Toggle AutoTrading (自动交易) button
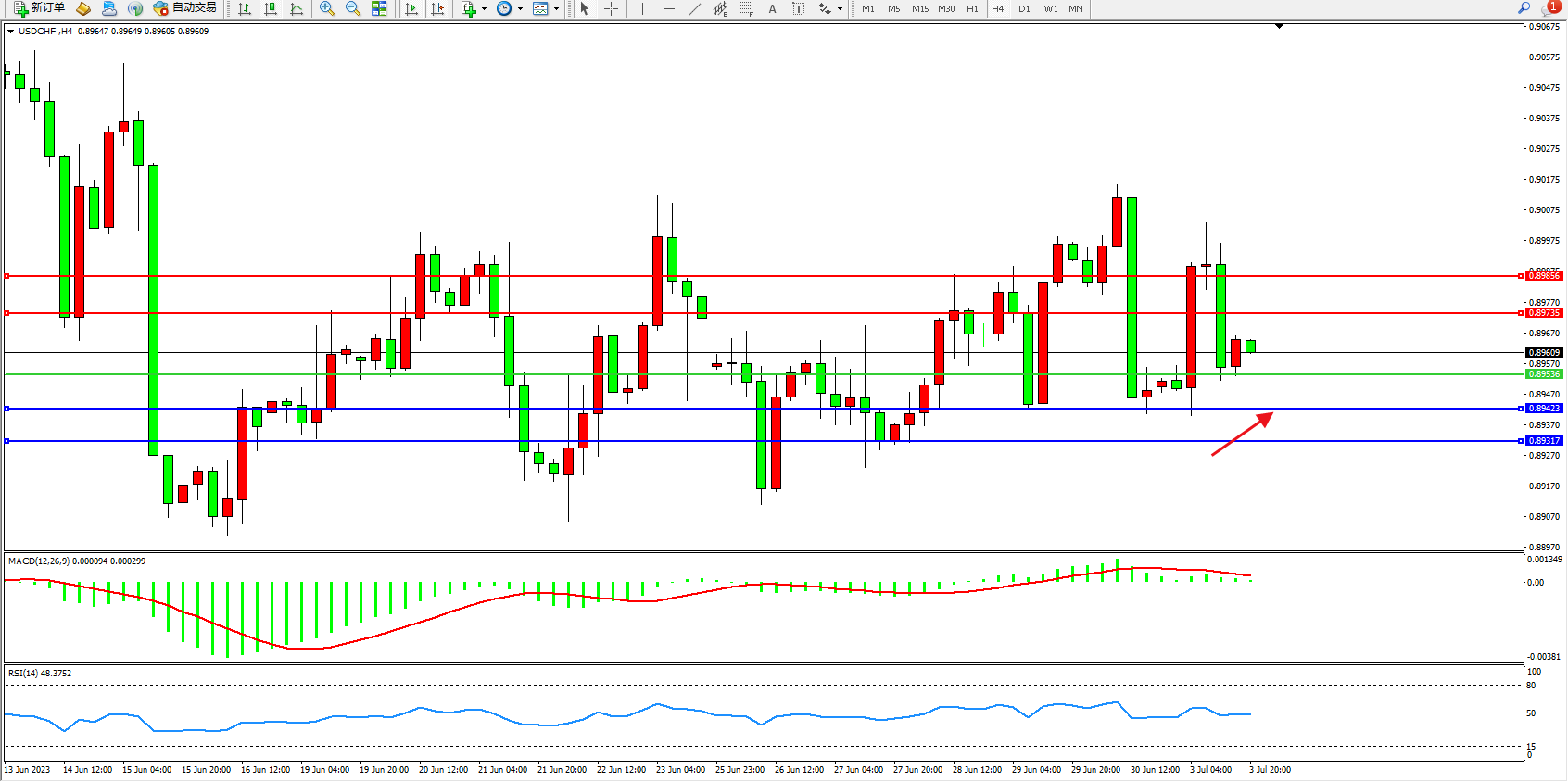Viewport: 1568px width, 782px height. [184, 8]
